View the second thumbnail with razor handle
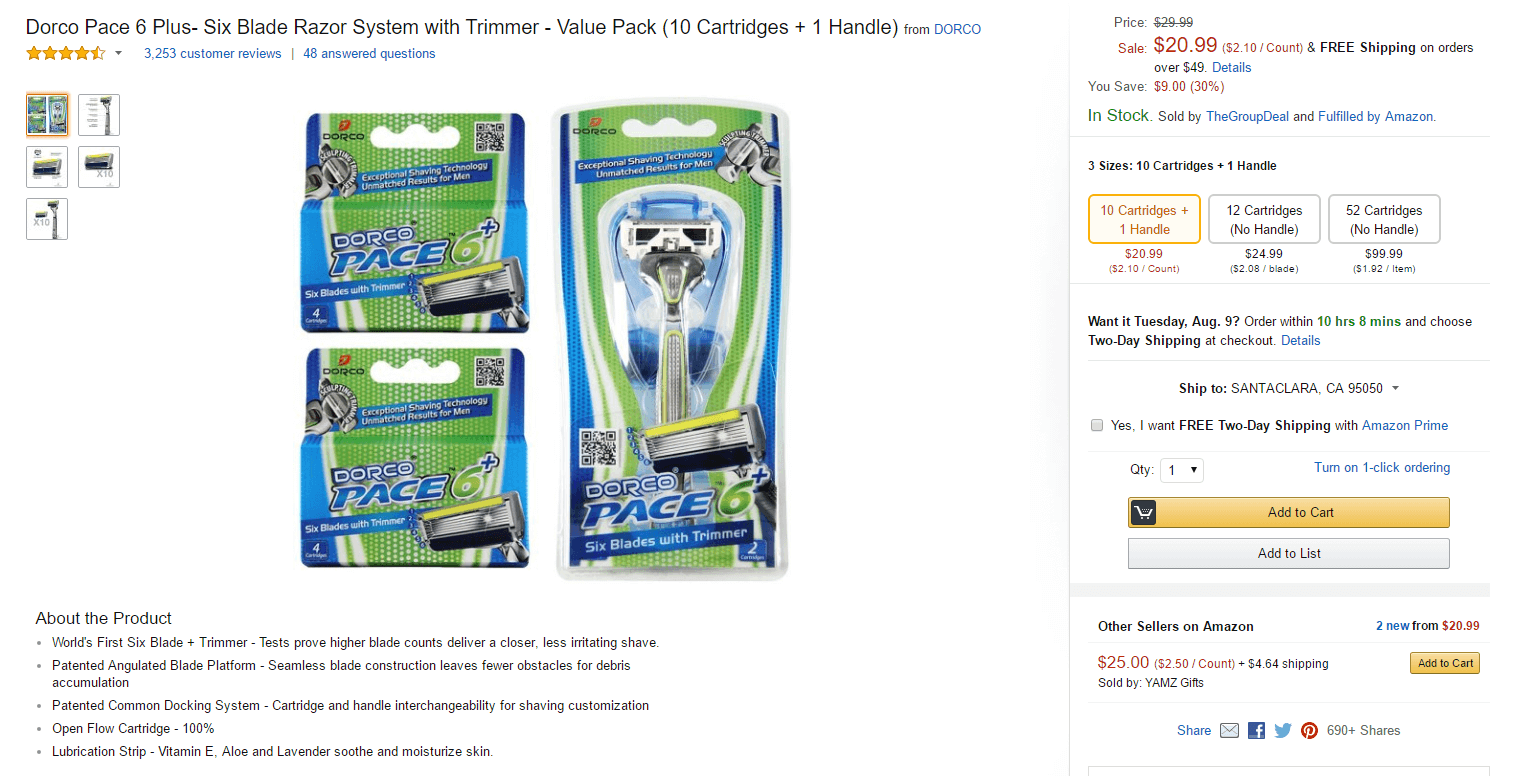Image resolution: width=1520 pixels, height=776 pixels. pyautogui.click(x=99, y=115)
